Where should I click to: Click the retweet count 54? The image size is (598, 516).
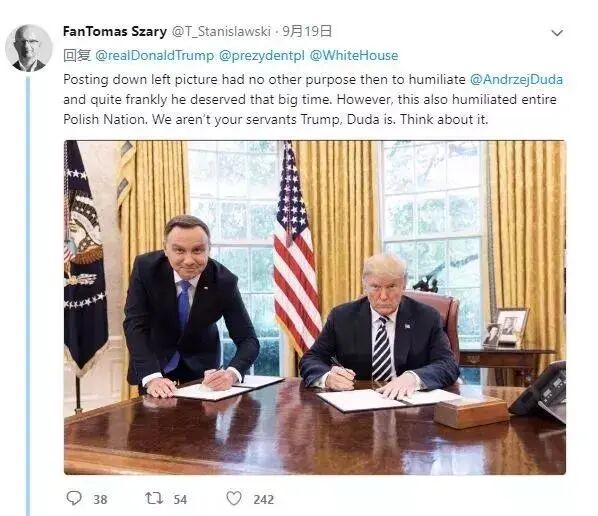tap(180, 500)
